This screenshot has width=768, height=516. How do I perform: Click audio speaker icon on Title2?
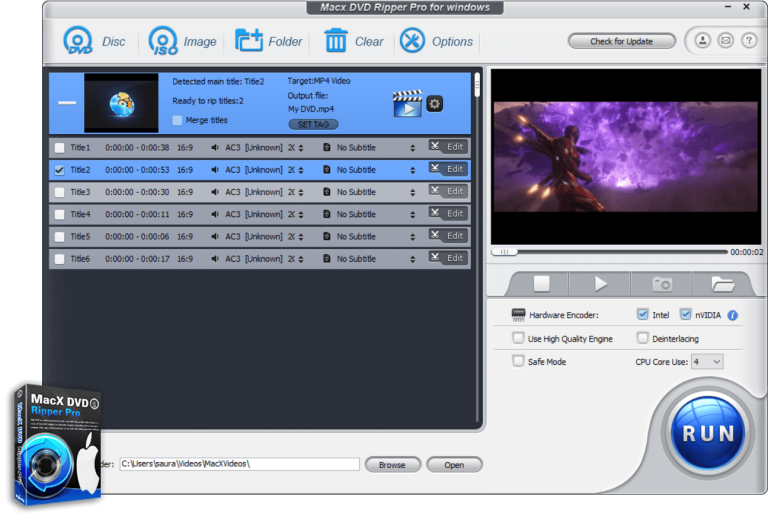click(x=215, y=169)
